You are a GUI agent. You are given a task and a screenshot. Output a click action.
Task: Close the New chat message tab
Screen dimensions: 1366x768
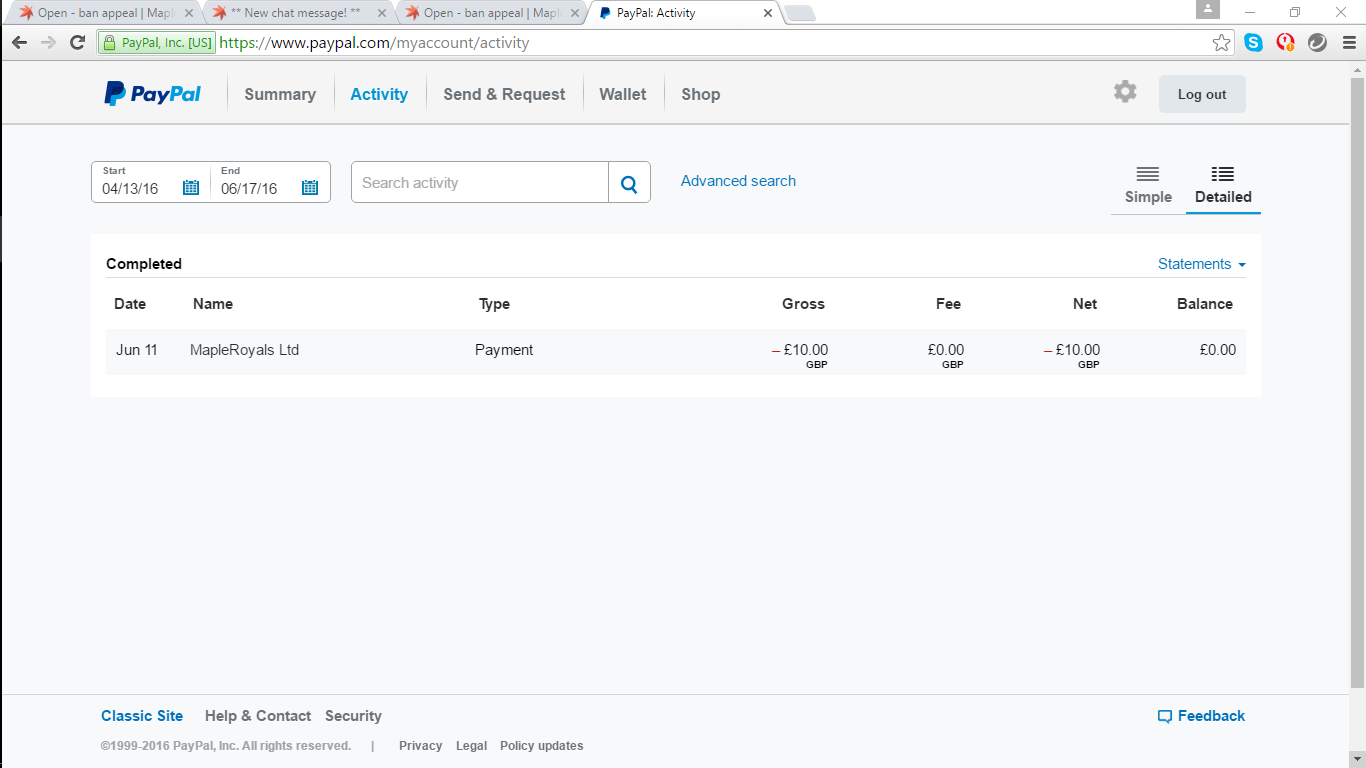382,14
